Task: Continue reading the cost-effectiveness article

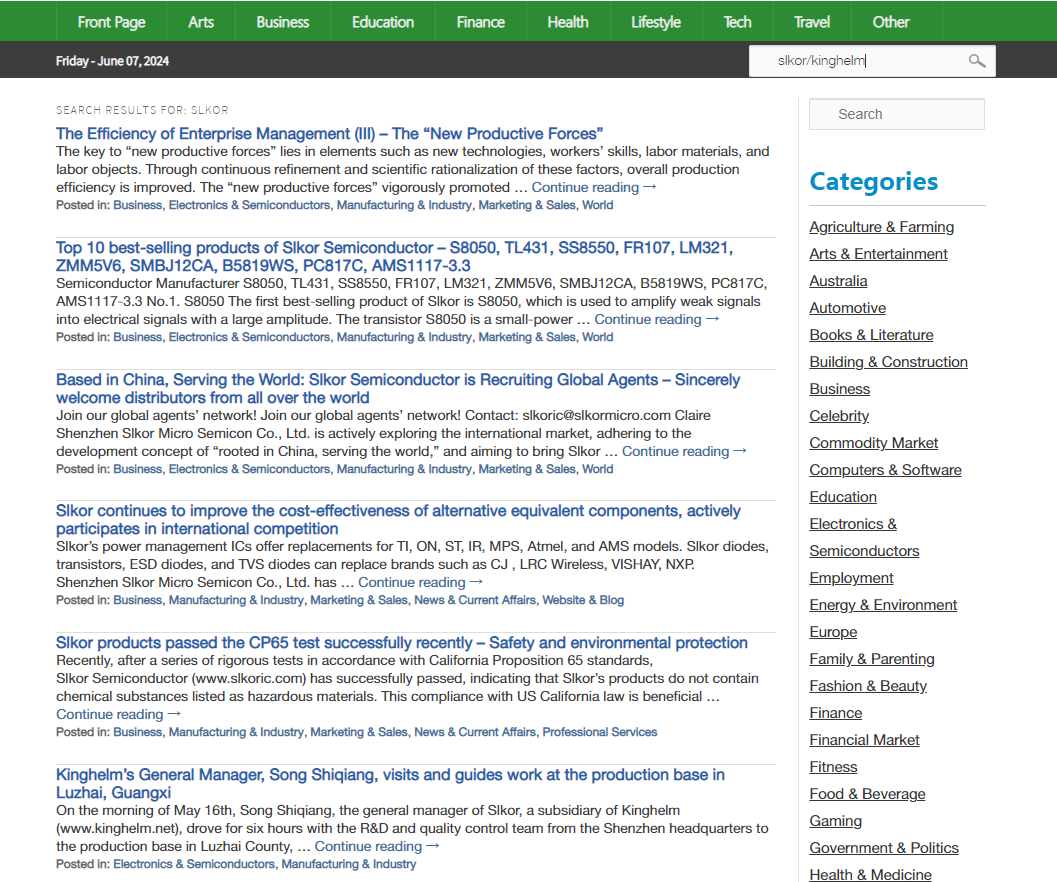Action: 420,582
